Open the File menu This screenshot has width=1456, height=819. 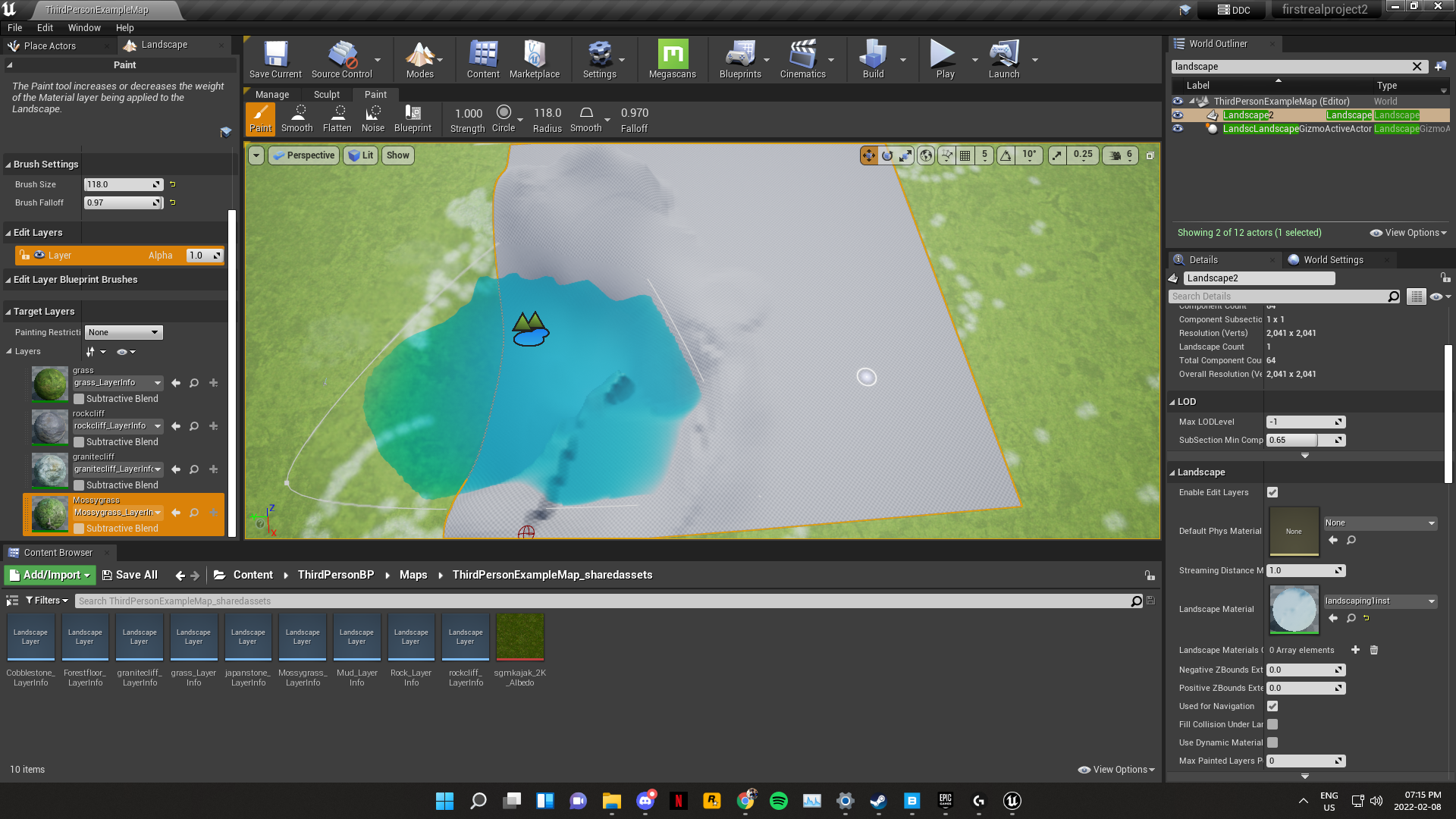click(x=15, y=28)
